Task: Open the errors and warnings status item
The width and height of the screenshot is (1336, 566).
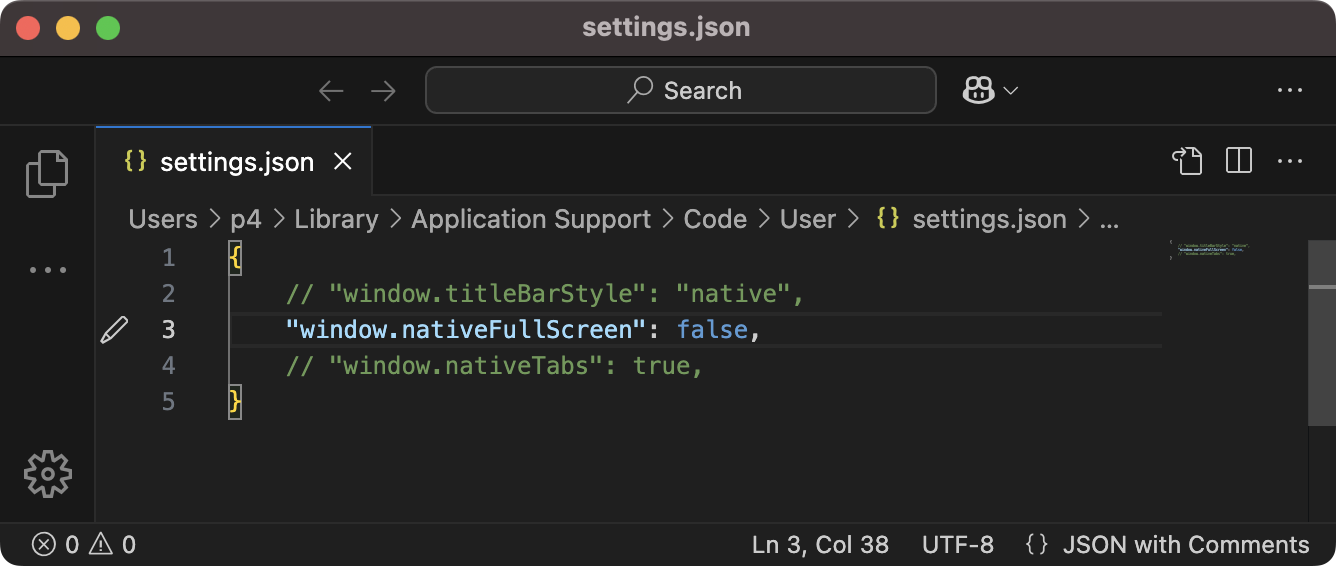Action: tap(84, 545)
